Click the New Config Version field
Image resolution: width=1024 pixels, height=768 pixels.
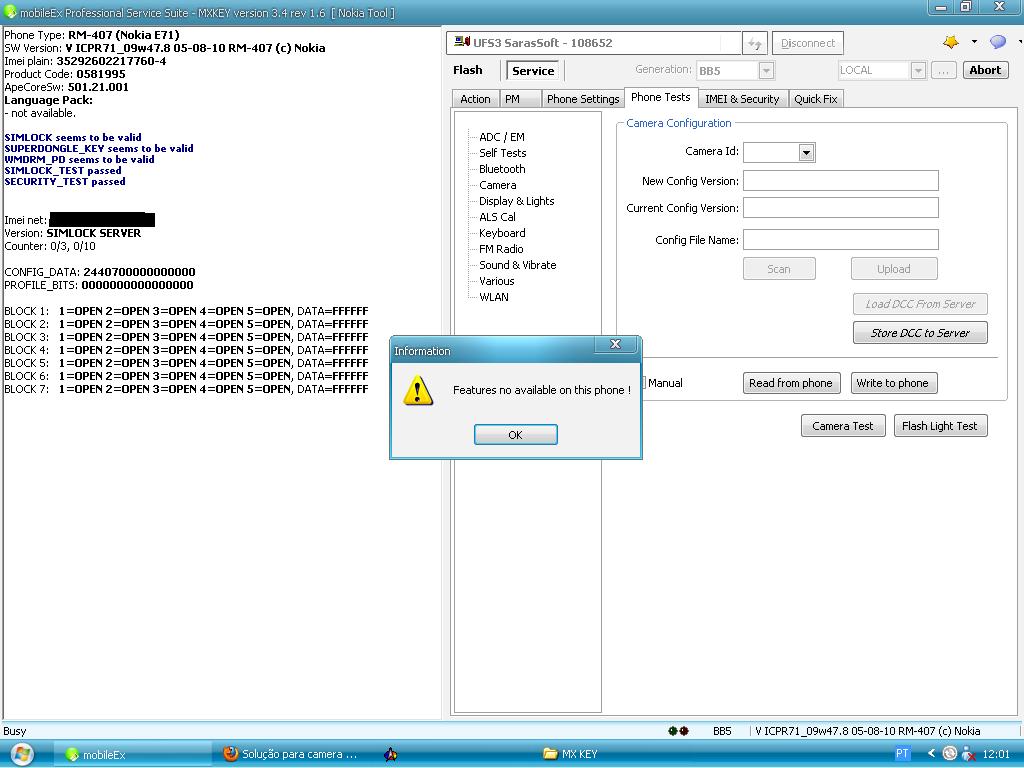840,181
